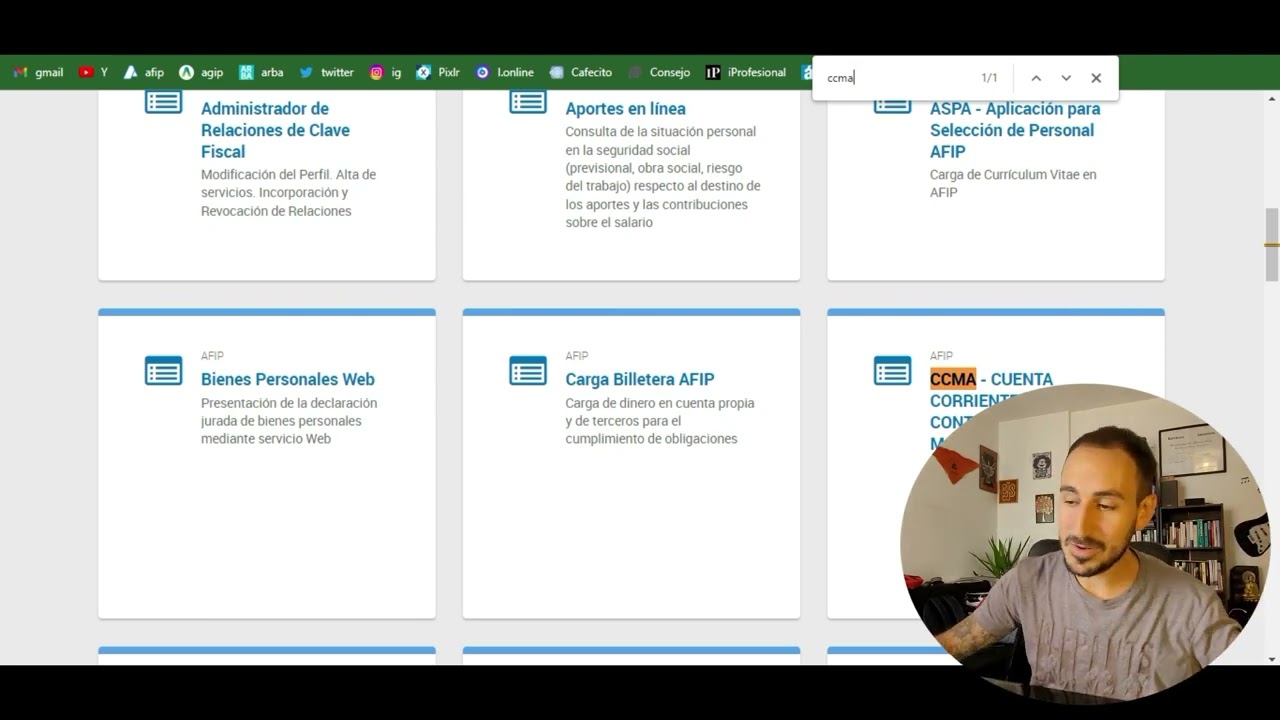Click the AFIP label above Carga Billetera
Viewport: 1280px width, 720px height.
[x=577, y=356]
